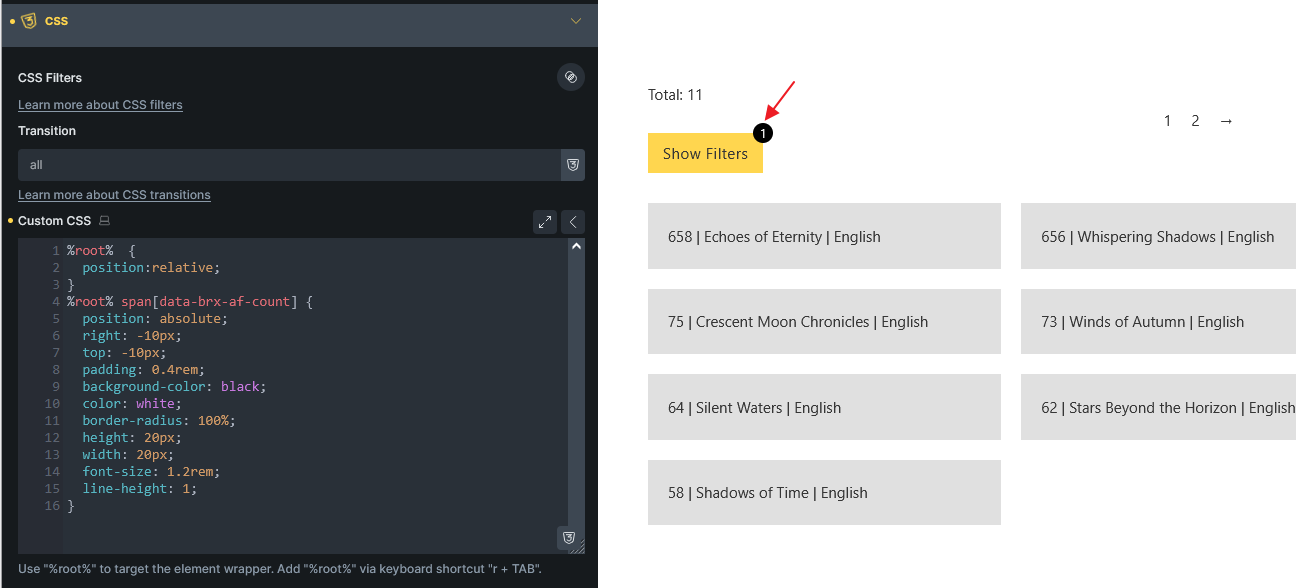Viewport: 1296px width, 588px height.
Task: Click the filter count badge showing 1
Action: 763,133
